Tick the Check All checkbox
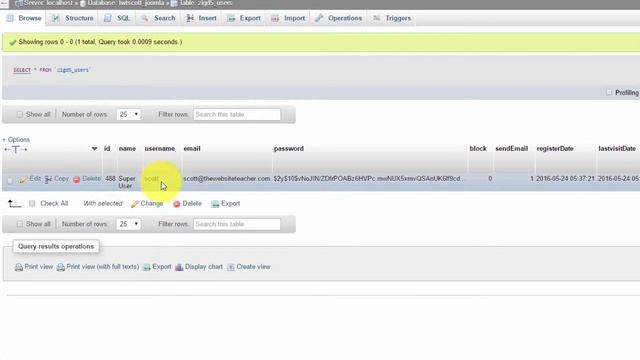The width and height of the screenshot is (640, 360). click(x=32, y=203)
